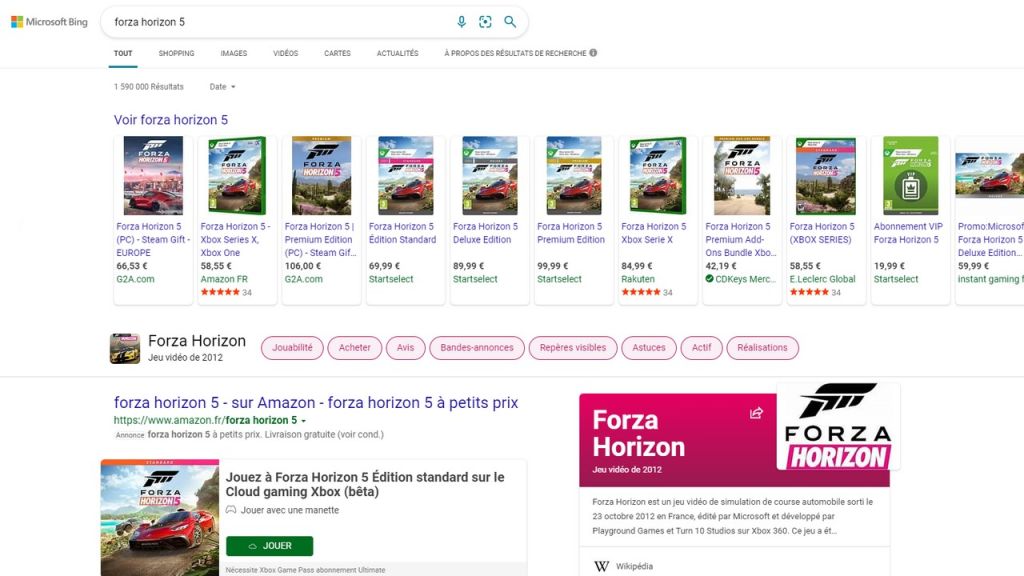
Task: Click the Amazon FR seller name
Action: point(224,279)
